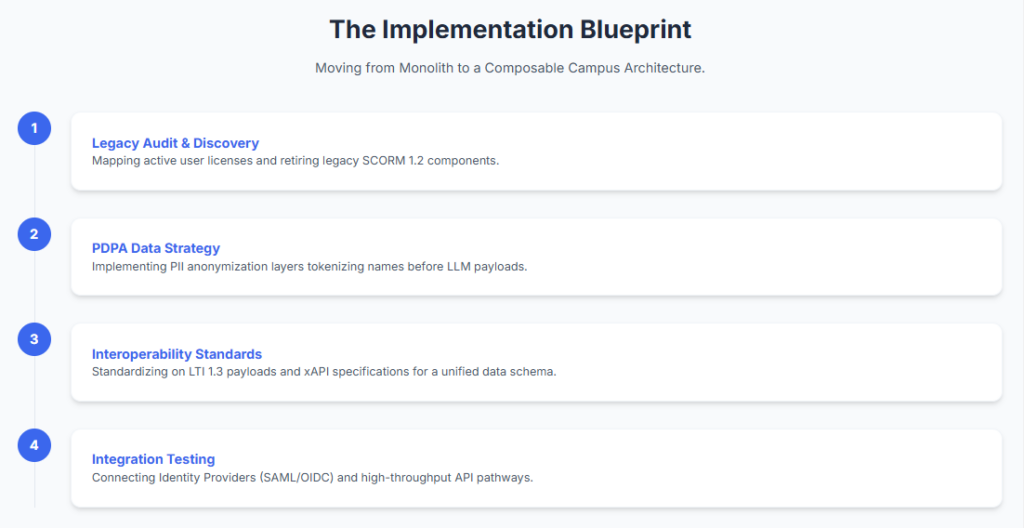Select the Legacy Audit & Discovery heading

coord(175,143)
